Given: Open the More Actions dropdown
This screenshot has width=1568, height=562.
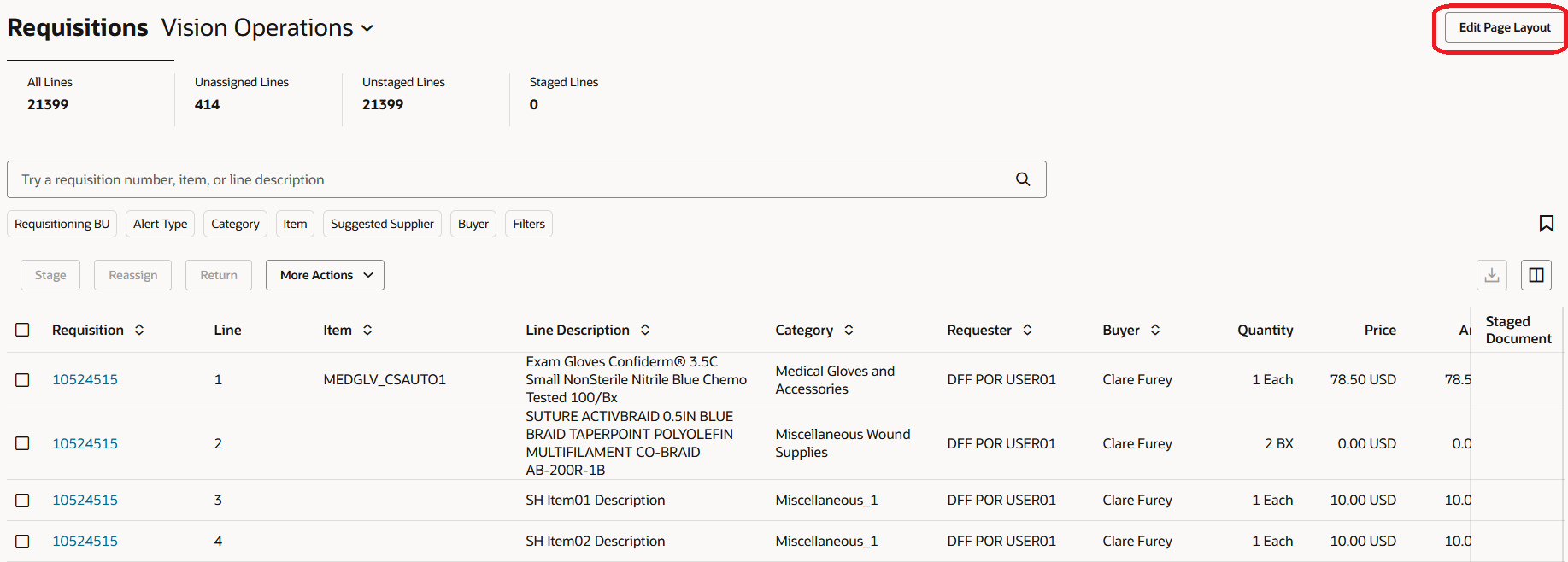Looking at the screenshot, I should click(325, 274).
